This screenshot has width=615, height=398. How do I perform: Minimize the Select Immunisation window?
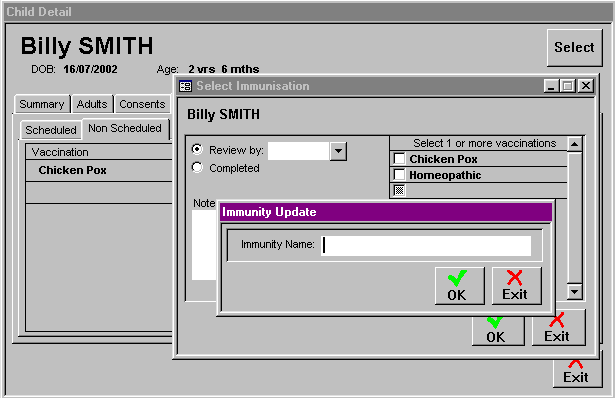[x=551, y=86]
